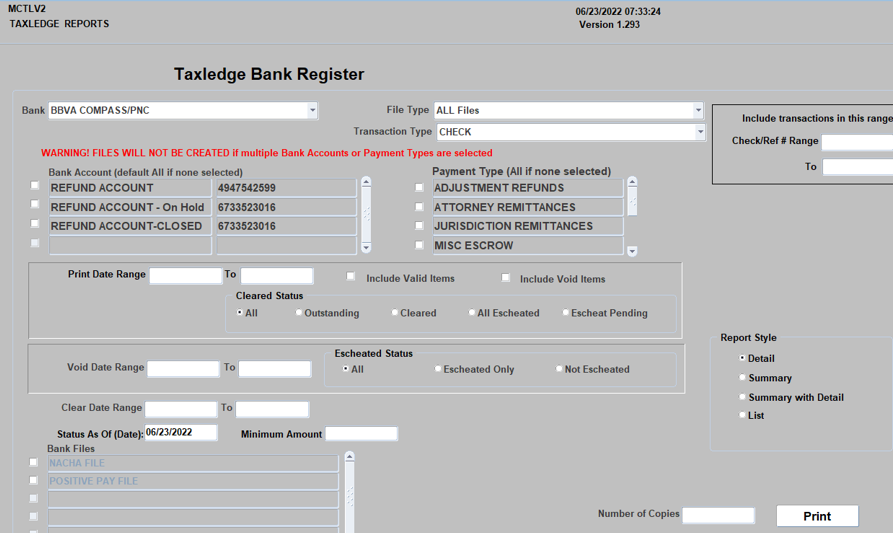Expand the File Type dropdown

pyautogui.click(x=698, y=111)
